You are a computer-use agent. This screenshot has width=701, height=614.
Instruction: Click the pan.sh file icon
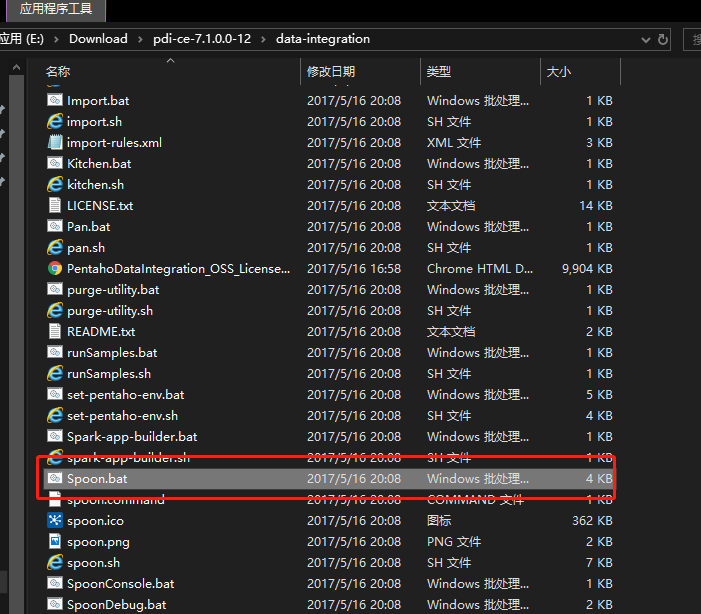55,247
